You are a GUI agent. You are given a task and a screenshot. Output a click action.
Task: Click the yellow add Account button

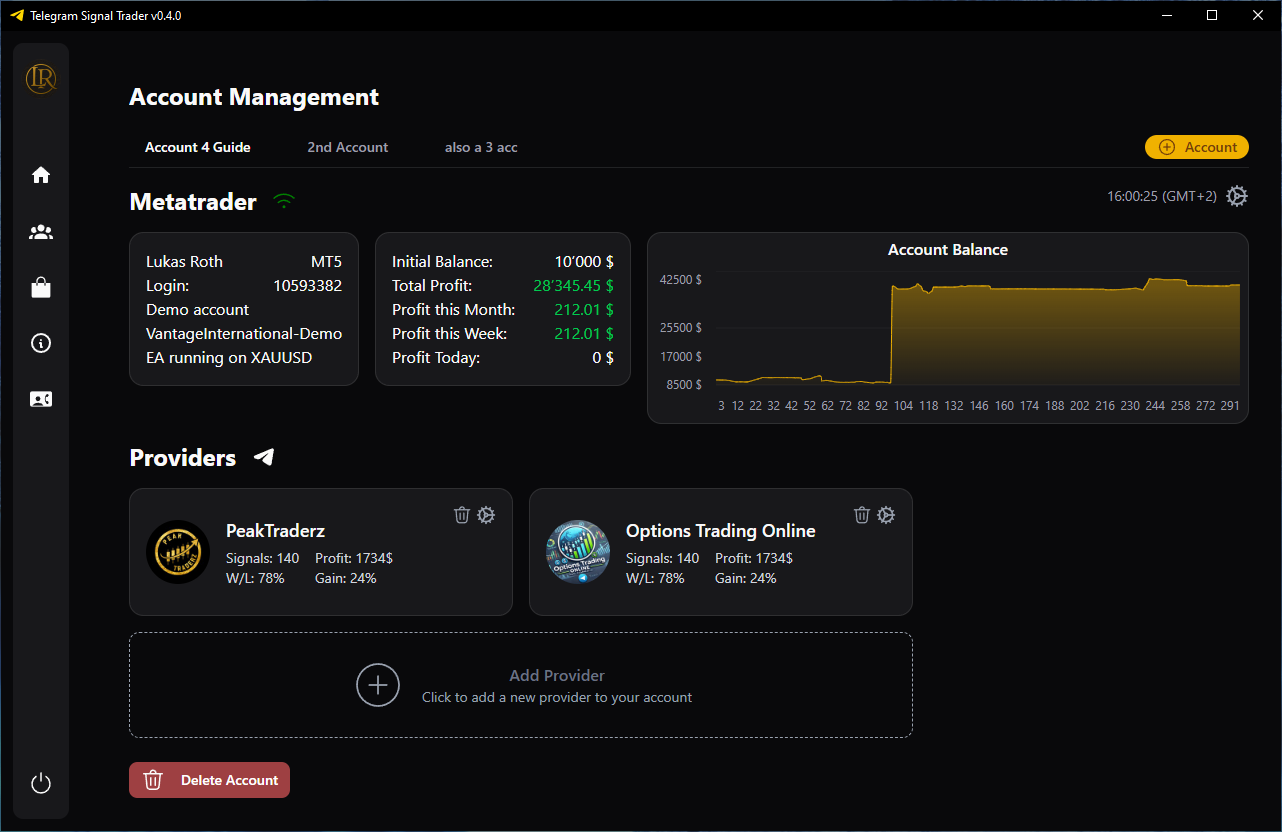tap(1197, 147)
